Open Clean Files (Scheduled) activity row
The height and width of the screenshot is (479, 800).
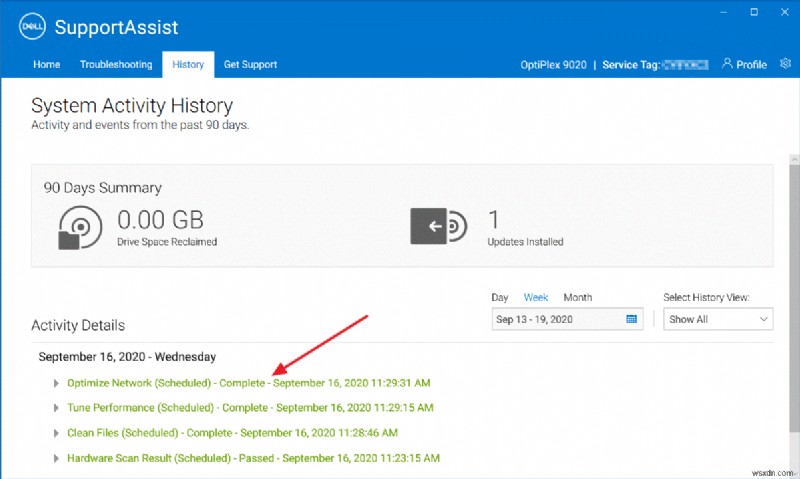[x=232, y=433]
